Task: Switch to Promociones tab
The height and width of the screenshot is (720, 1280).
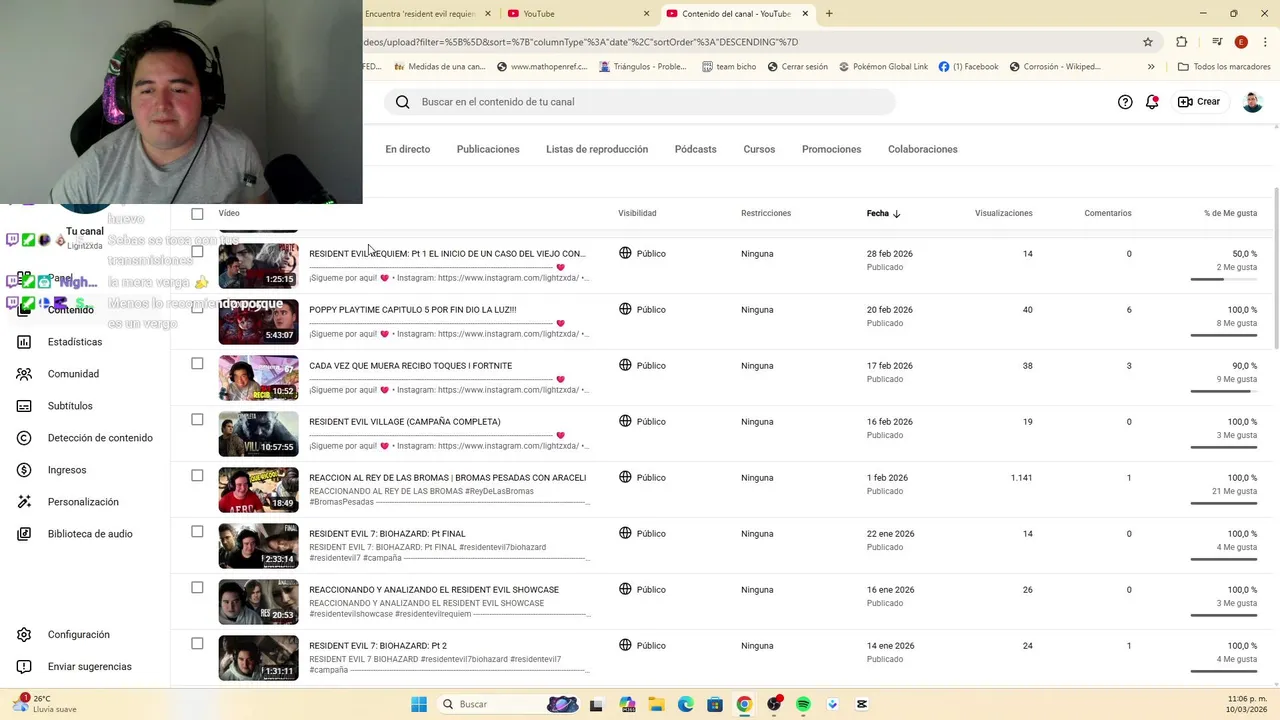Action: [831, 149]
